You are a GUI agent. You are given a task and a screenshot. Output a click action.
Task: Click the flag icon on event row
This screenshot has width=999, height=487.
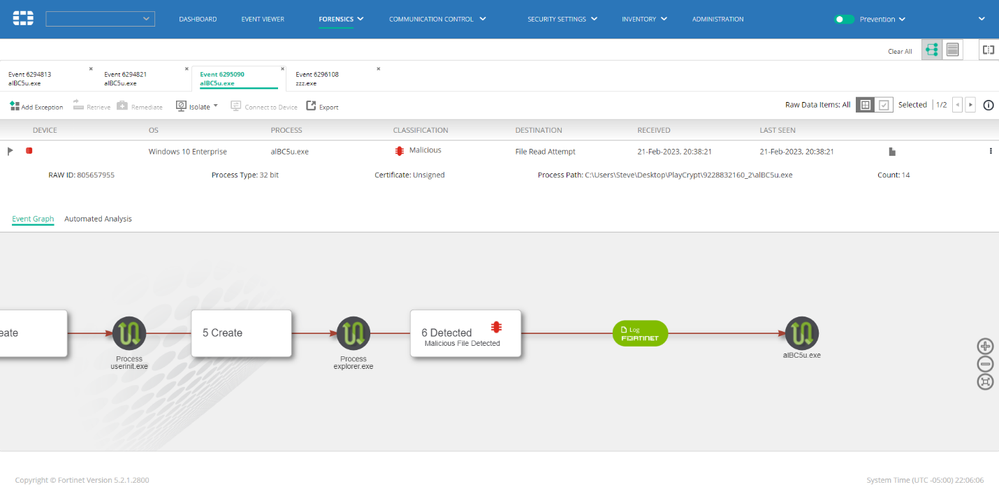pyautogui.click(x=10, y=151)
